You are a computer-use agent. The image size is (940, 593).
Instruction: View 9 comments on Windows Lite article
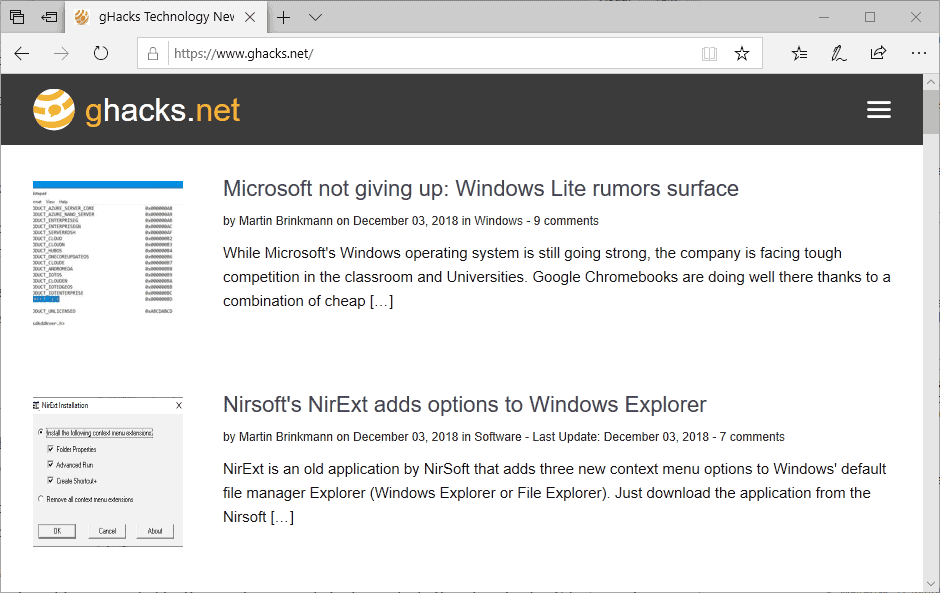pyautogui.click(x=566, y=221)
